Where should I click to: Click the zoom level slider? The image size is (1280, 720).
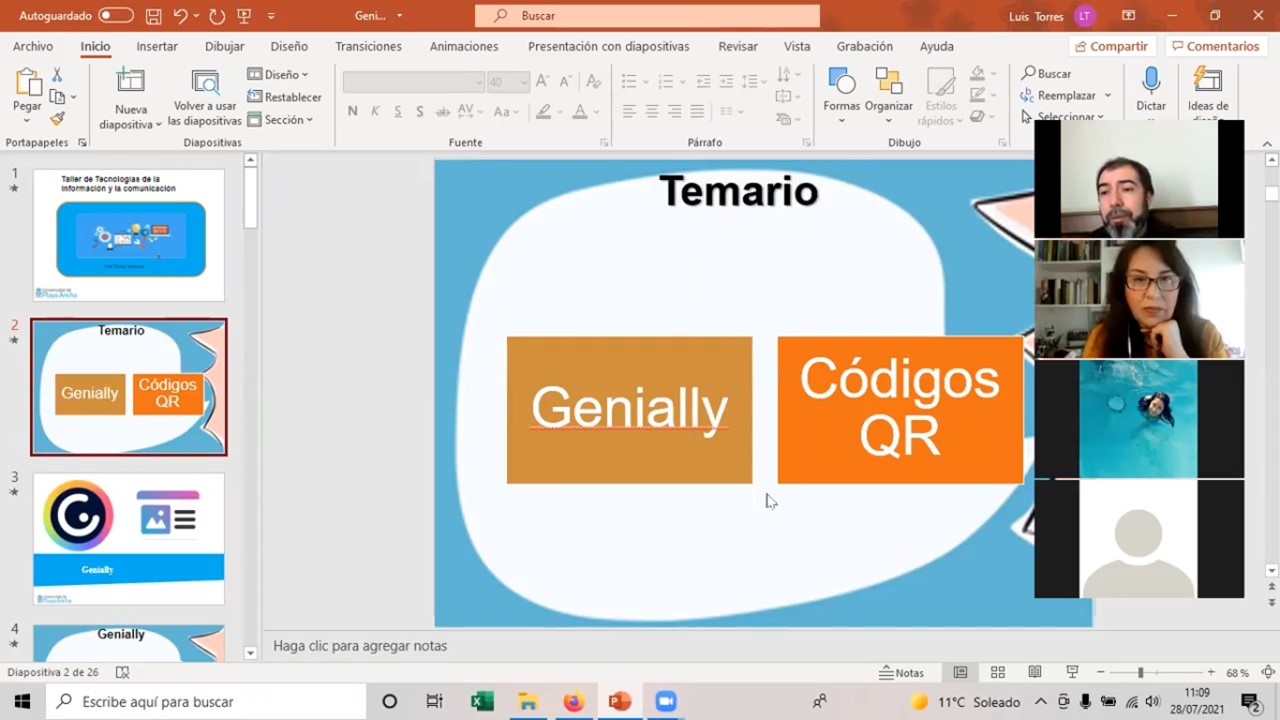point(1140,673)
